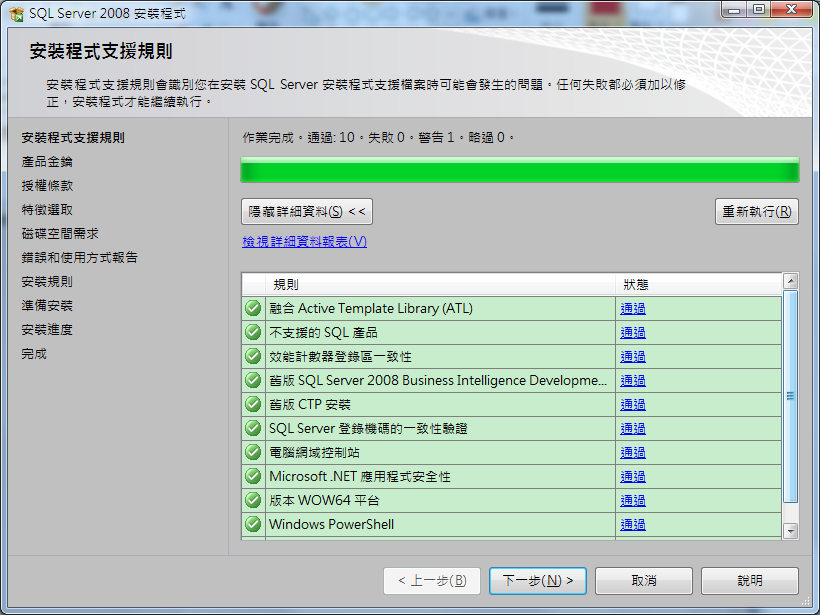Screen dimensions: 820x615
Task: Open 通過 link for 舊版 SQL Server 2008 Business Intelligence
Action: [633, 381]
